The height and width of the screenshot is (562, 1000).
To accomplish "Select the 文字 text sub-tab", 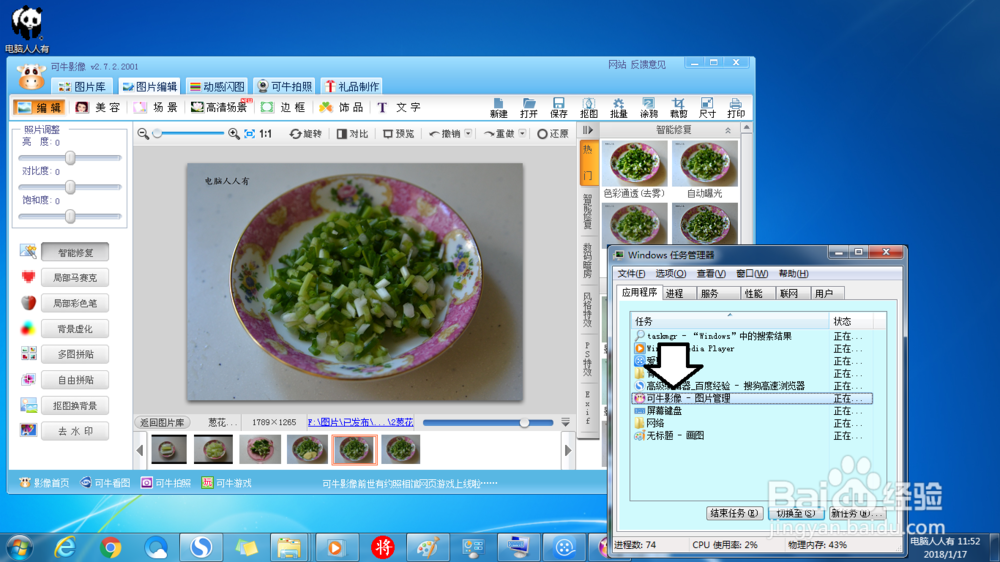I will pyautogui.click(x=399, y=107).
